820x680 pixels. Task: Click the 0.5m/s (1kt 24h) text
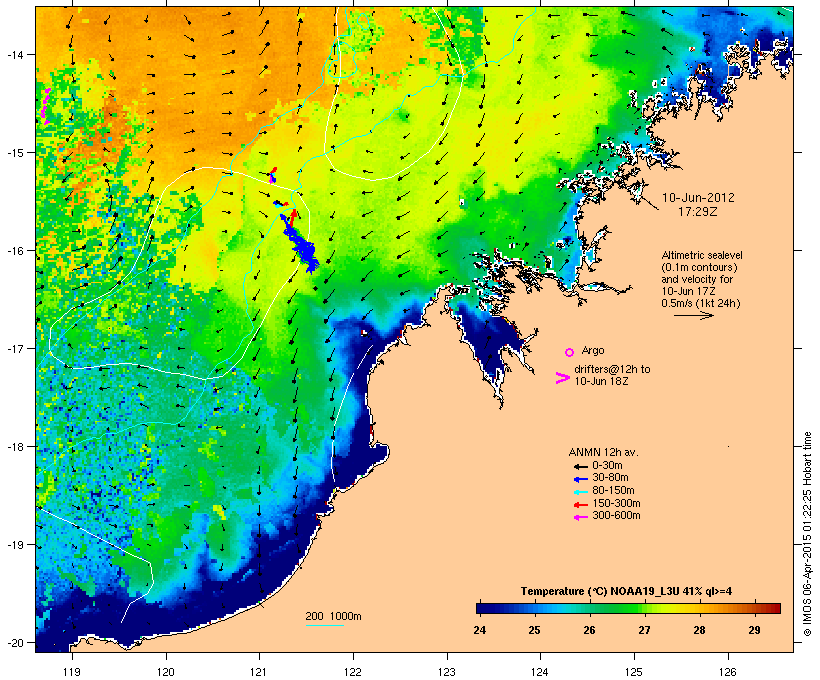click(x=701, y=303)
